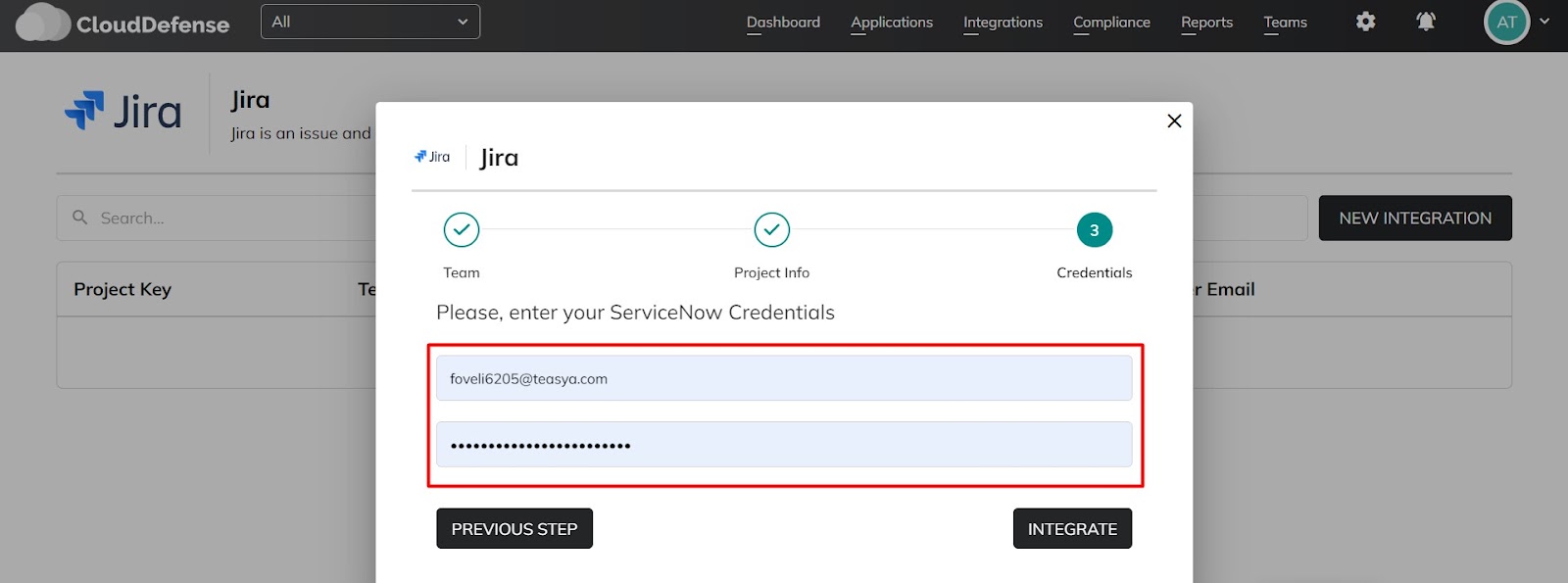Click the AT user avatar

[x=1506, y=22]
